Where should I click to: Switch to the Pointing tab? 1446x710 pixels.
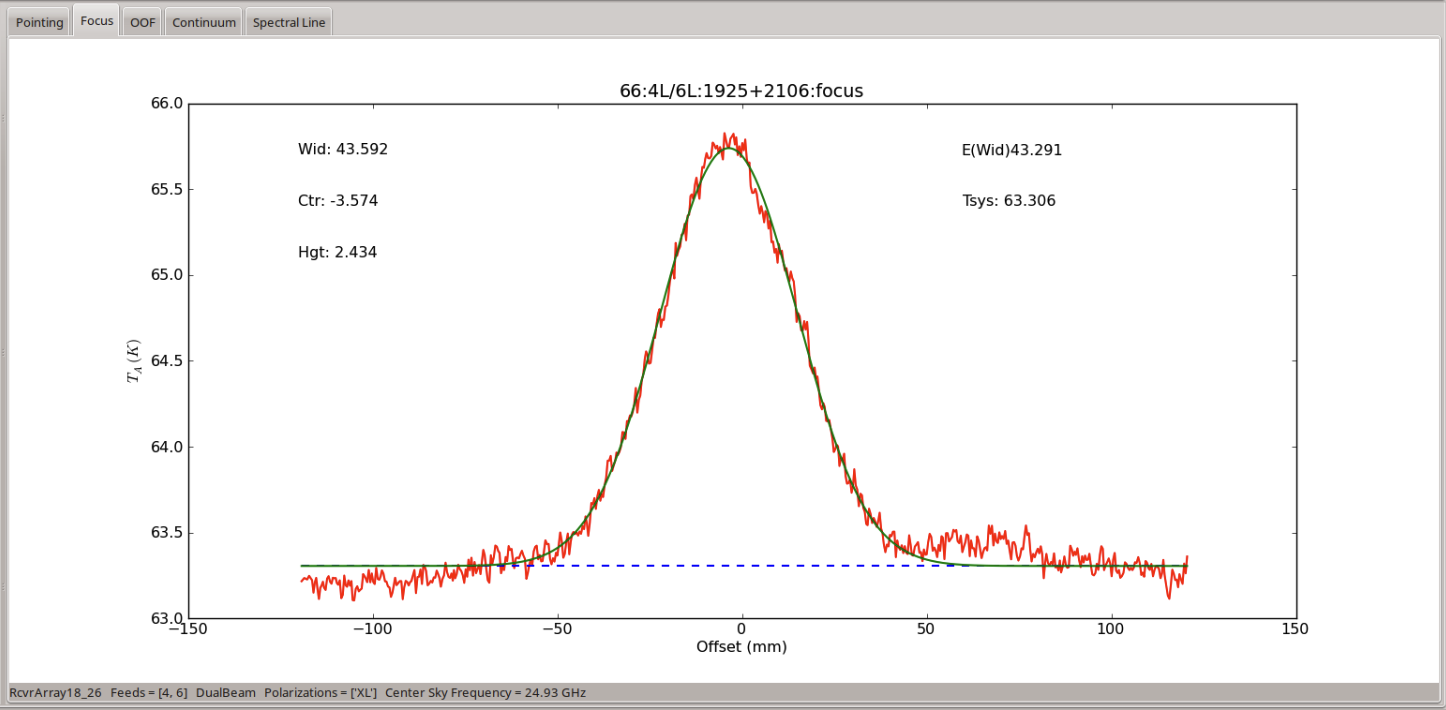(40, 22)
